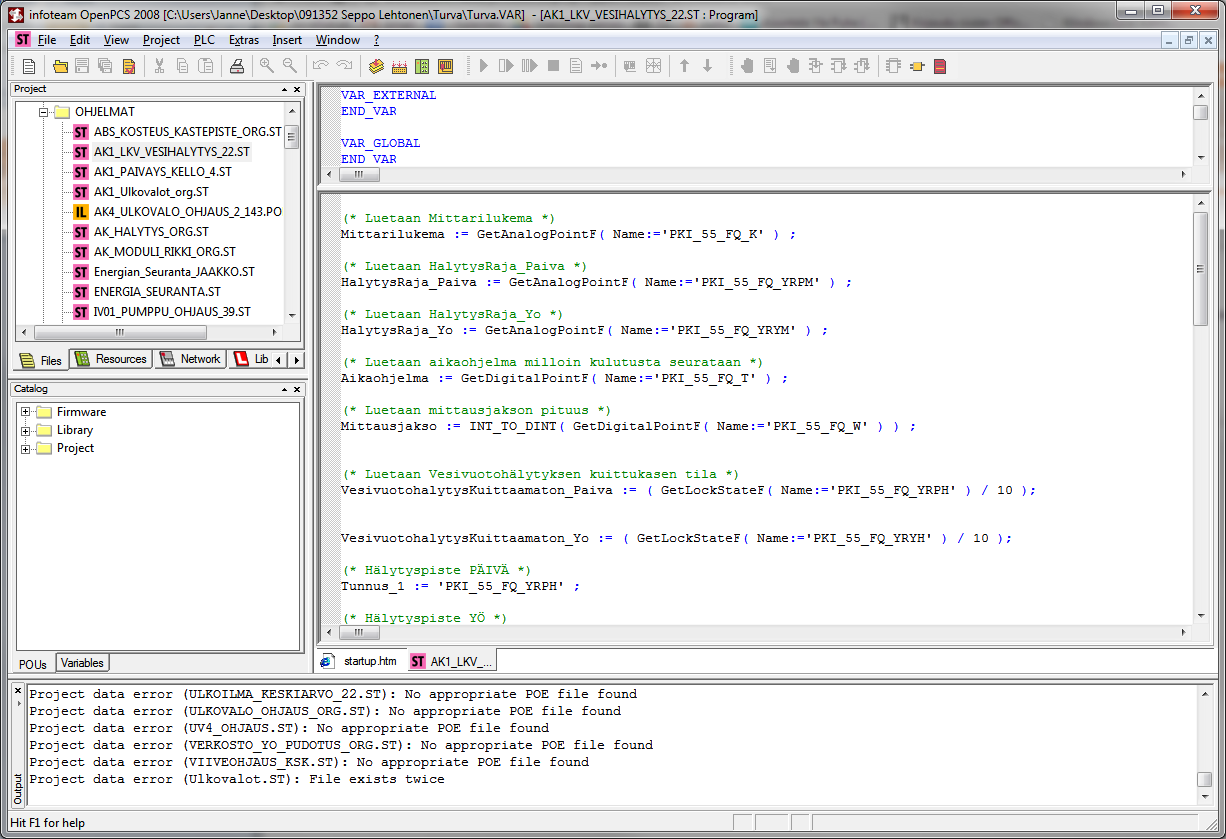Open the PLC menu
Image resolution: width=1226 pixels, height=839 pixels.
coord(204,40)
